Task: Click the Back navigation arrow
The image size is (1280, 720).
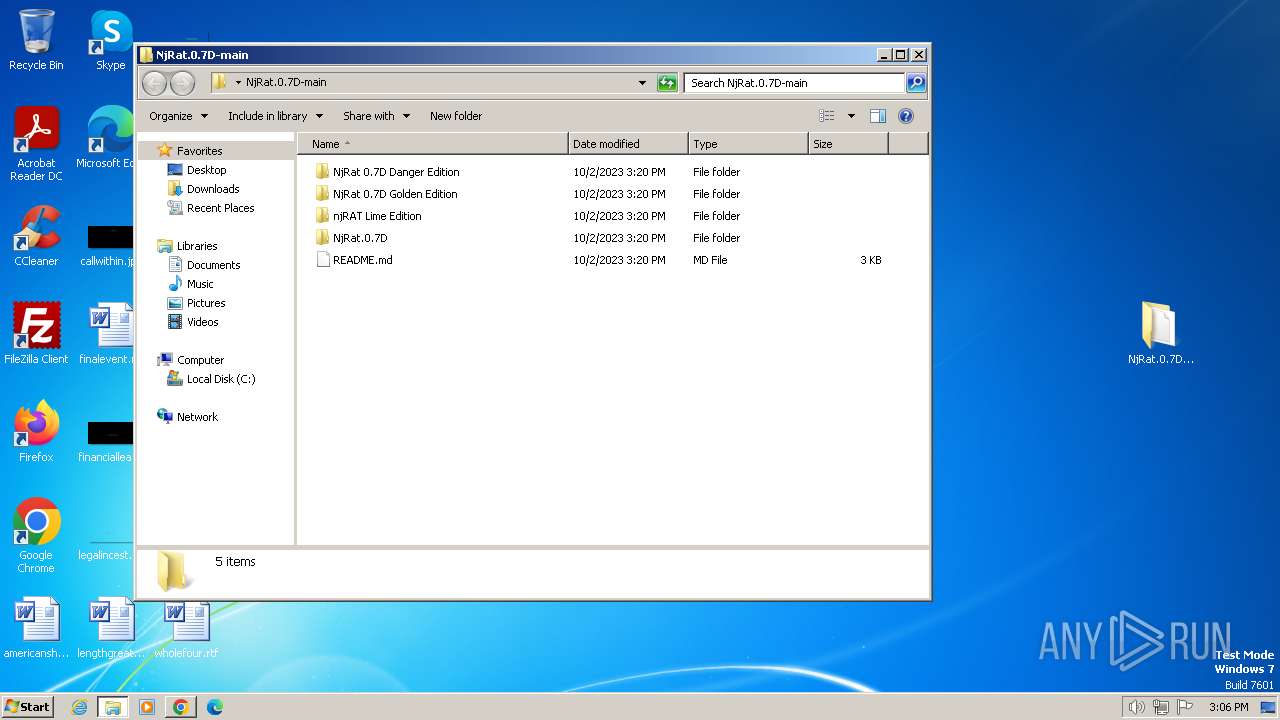Action: tap(154, 83)
